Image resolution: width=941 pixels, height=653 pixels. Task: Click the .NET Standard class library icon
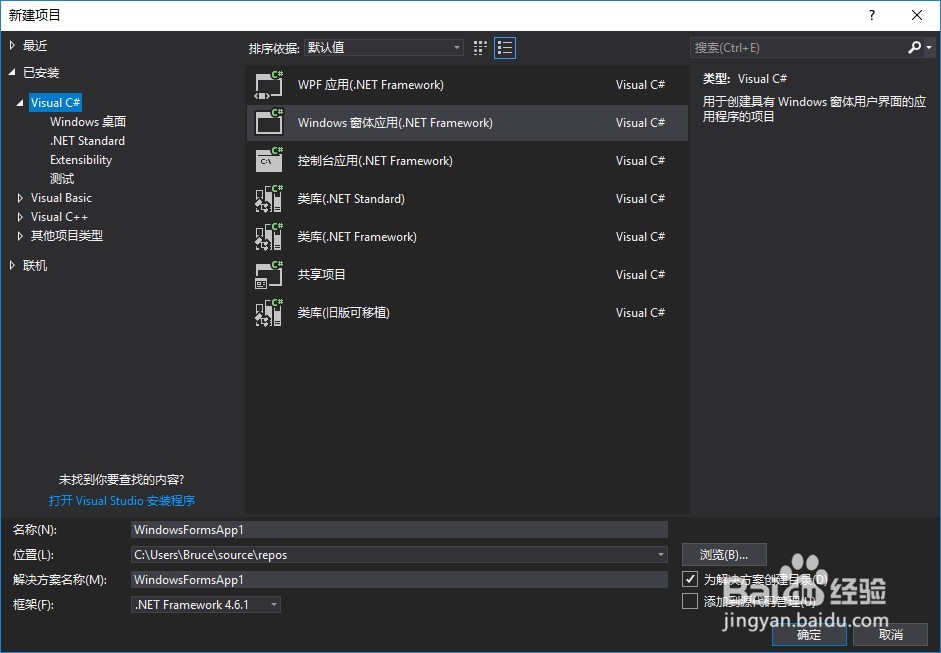(268, 199)
